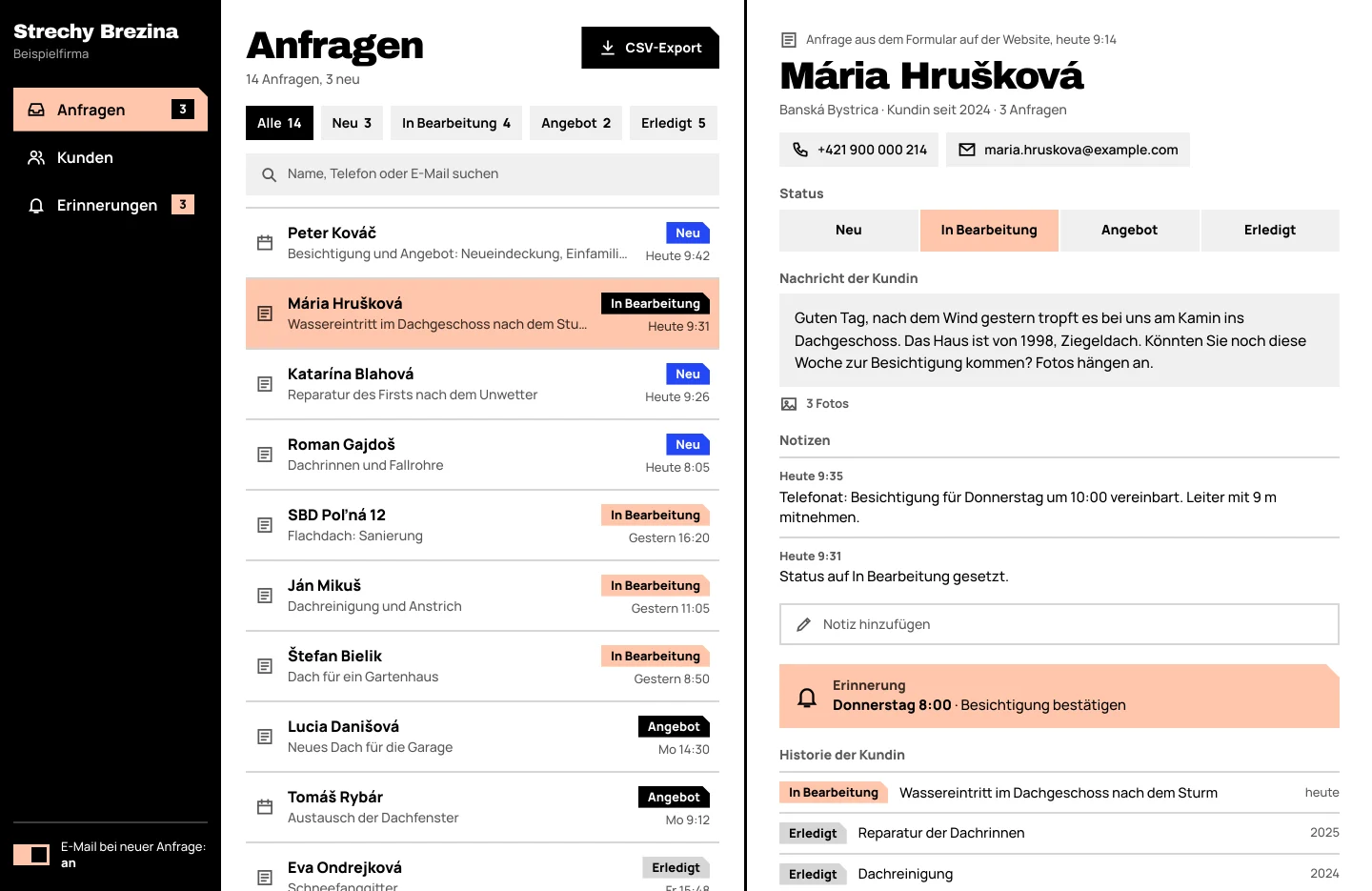This screenshot has width=1372, height=891.
Task: Click the calendar icon on Tomáš Rybár row
Action: click(x=265, y=807)
